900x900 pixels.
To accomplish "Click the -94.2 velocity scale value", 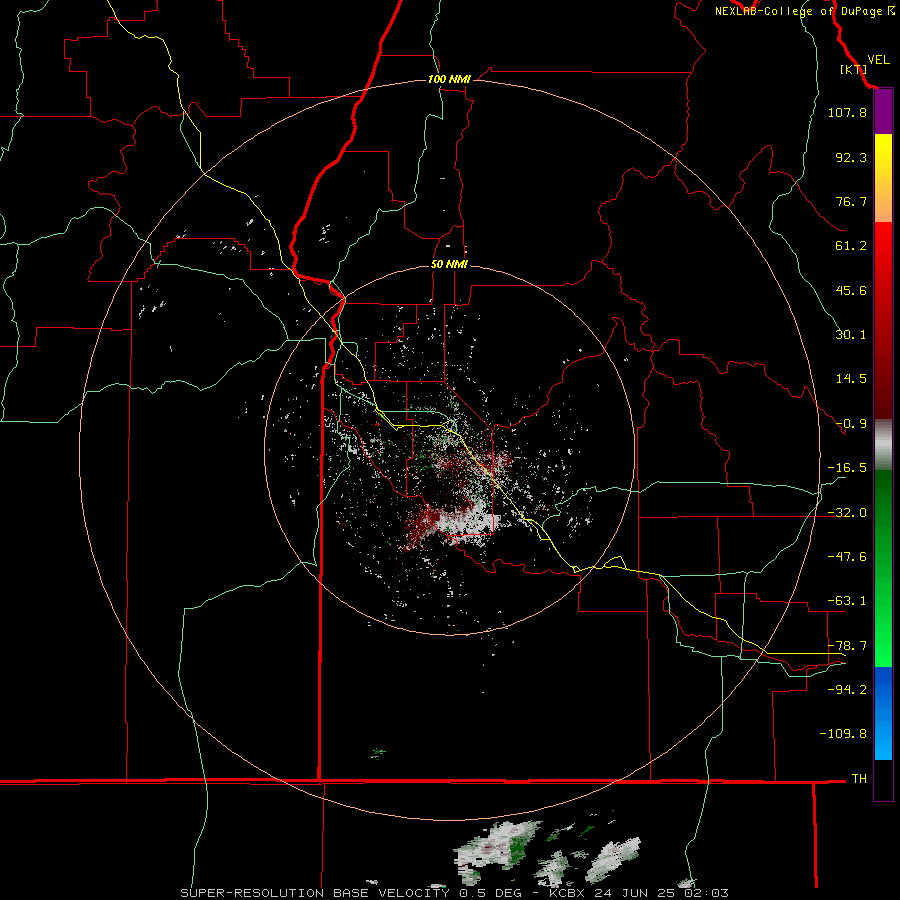I will click(x=847, y=690).
